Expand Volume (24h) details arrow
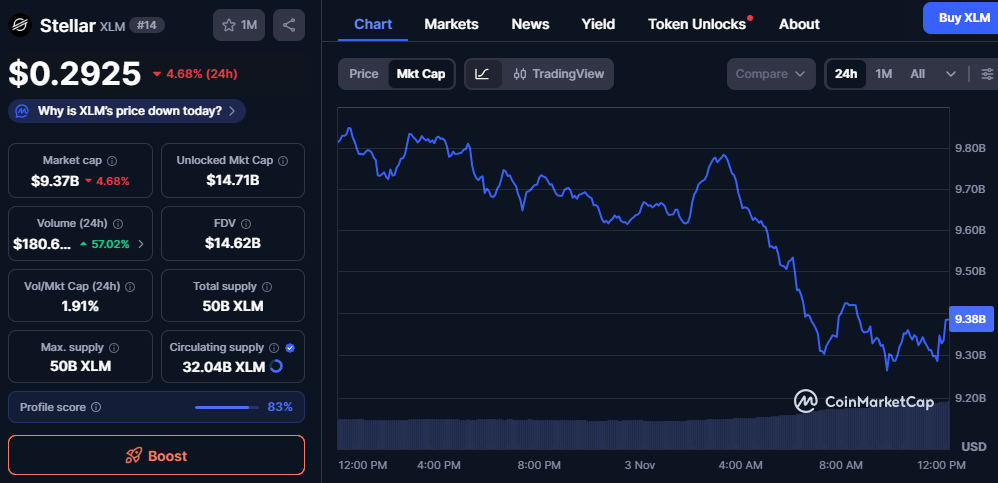 (x=140, y=243)
